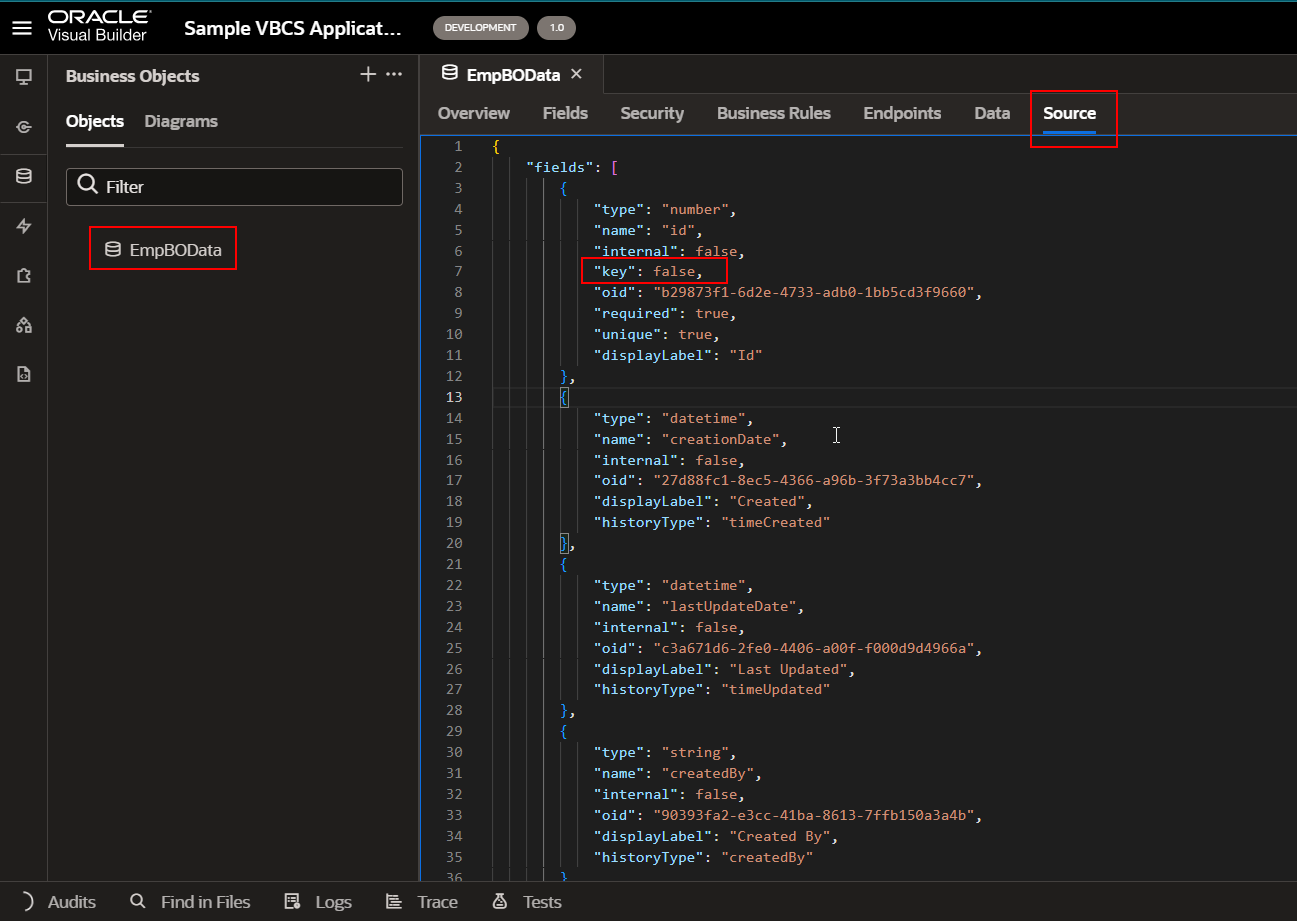The image size is (1297, 921).
Task: Click the "type": "string" line
Action: point(665,752)
